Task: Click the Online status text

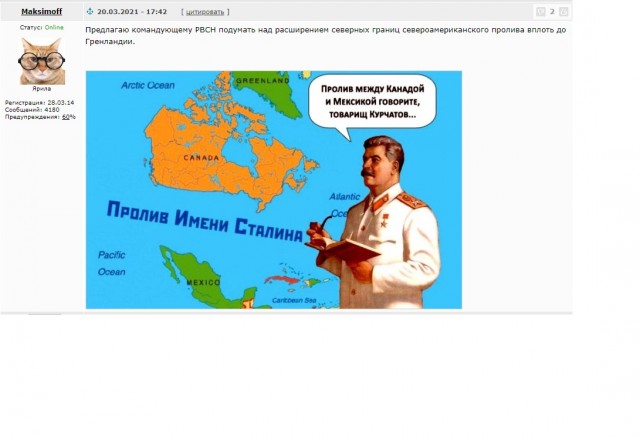Action: click(x=54, y=27)
